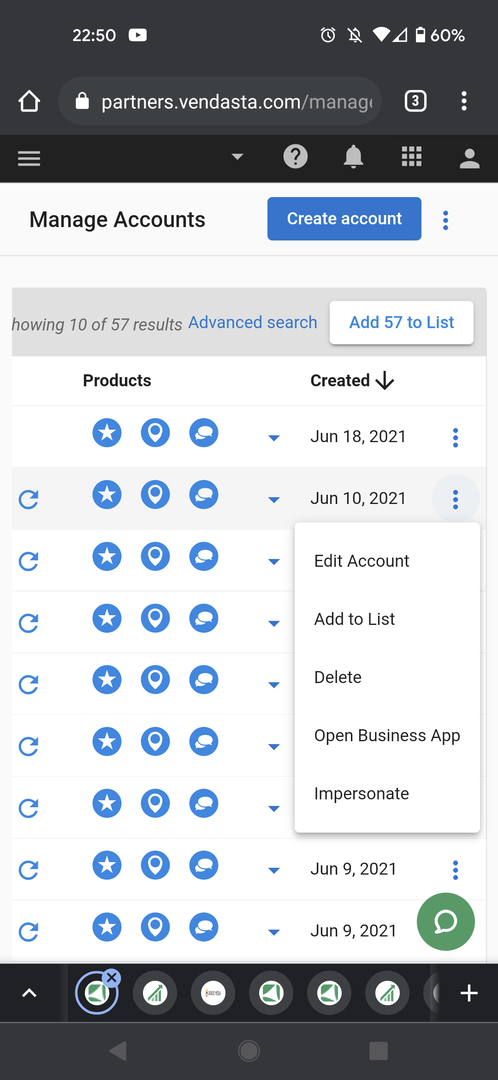Open the top bar caret dropdown

pyautogui.click(x=237, y=157)
